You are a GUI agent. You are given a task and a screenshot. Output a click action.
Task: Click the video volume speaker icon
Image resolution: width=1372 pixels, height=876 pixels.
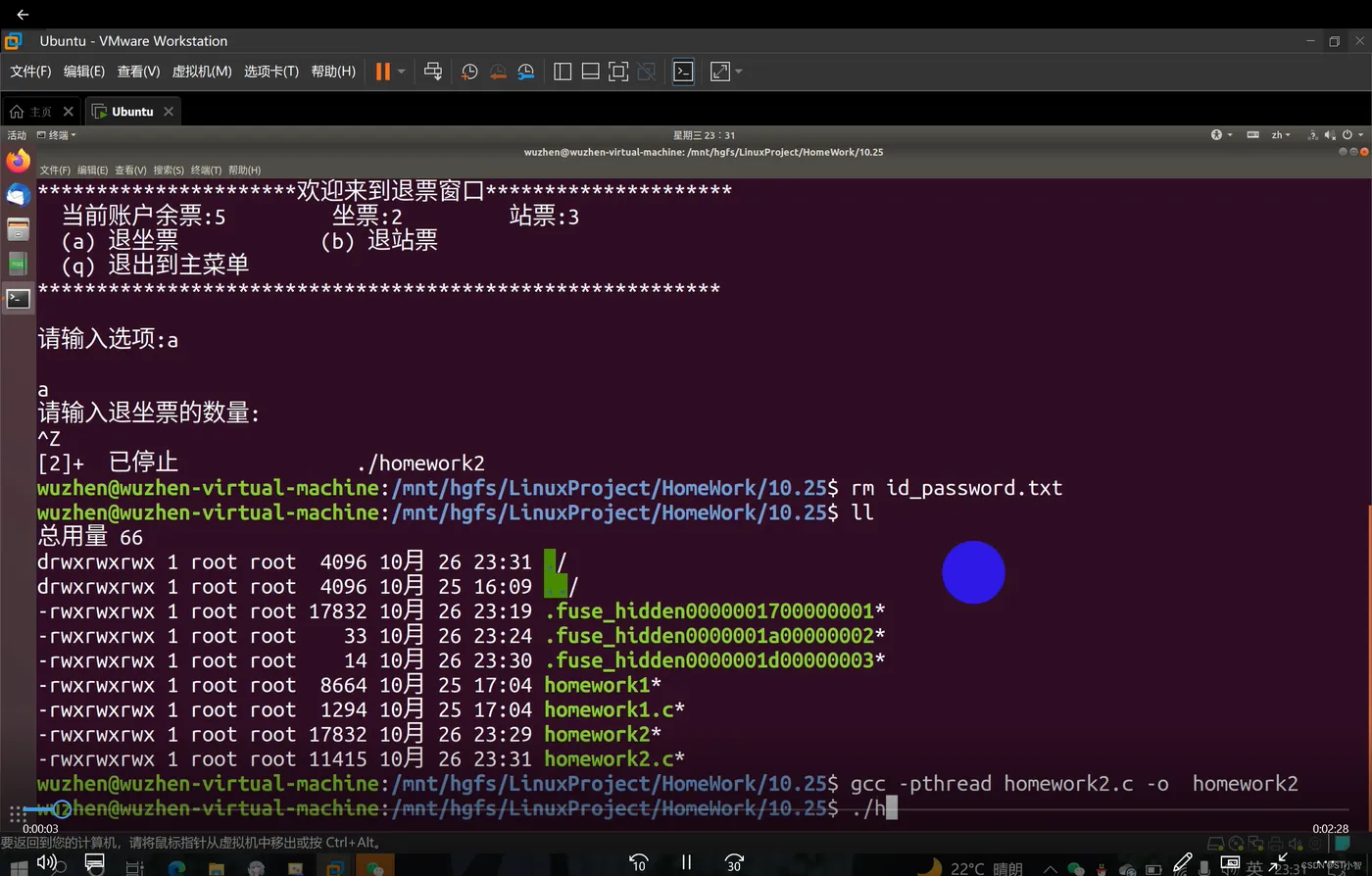point(46,862)
